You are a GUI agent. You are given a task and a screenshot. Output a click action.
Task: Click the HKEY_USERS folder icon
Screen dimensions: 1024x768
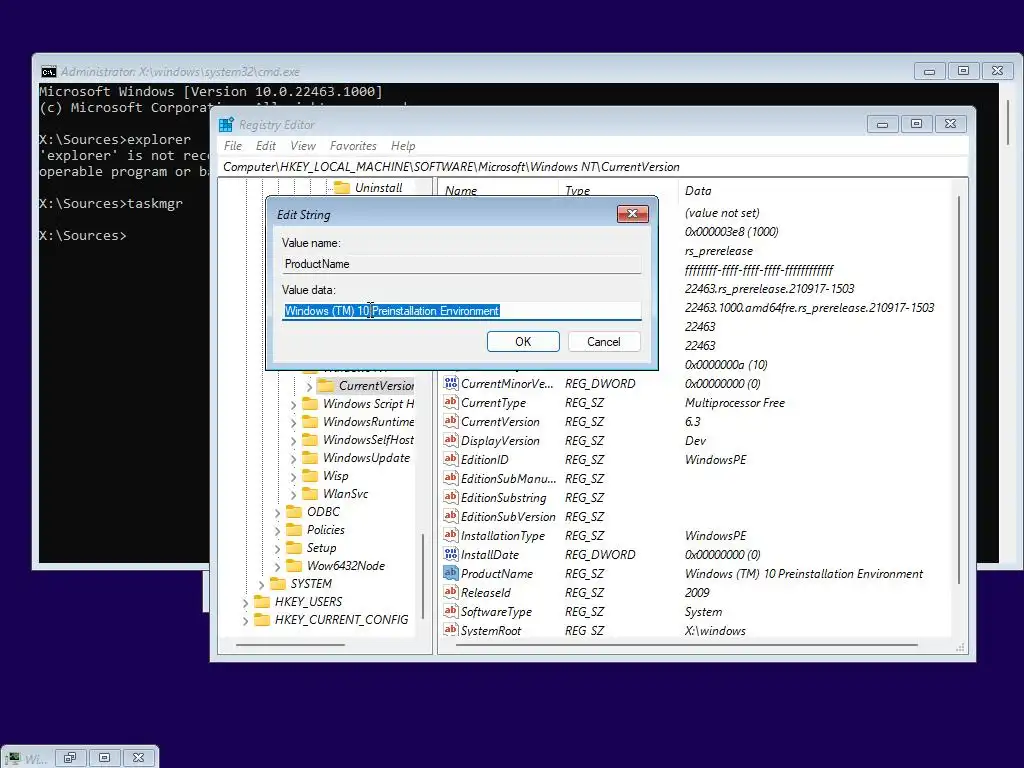262,601
